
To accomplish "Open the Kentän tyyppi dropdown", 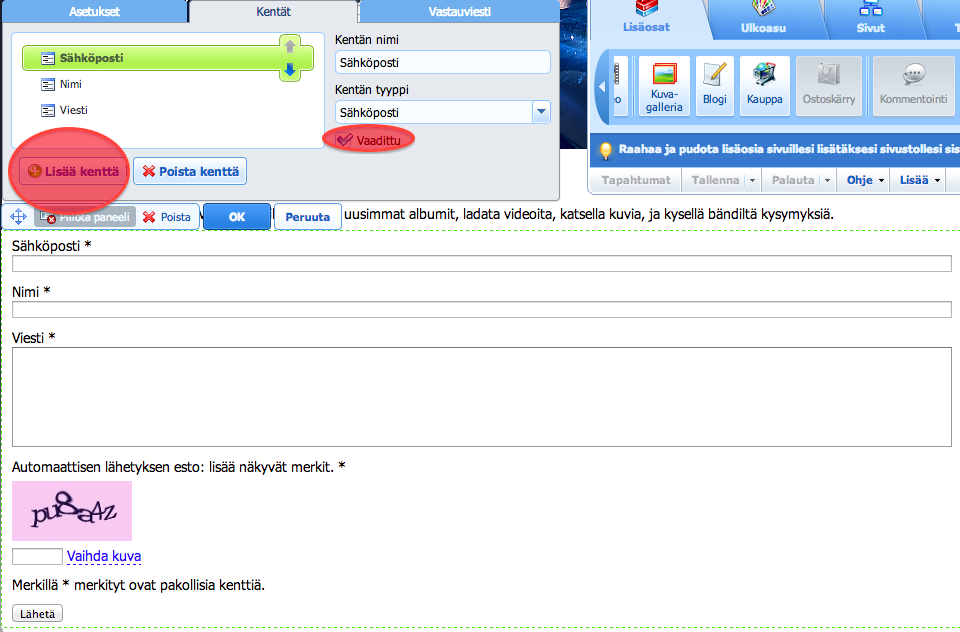I will click(x=541, y=112).
